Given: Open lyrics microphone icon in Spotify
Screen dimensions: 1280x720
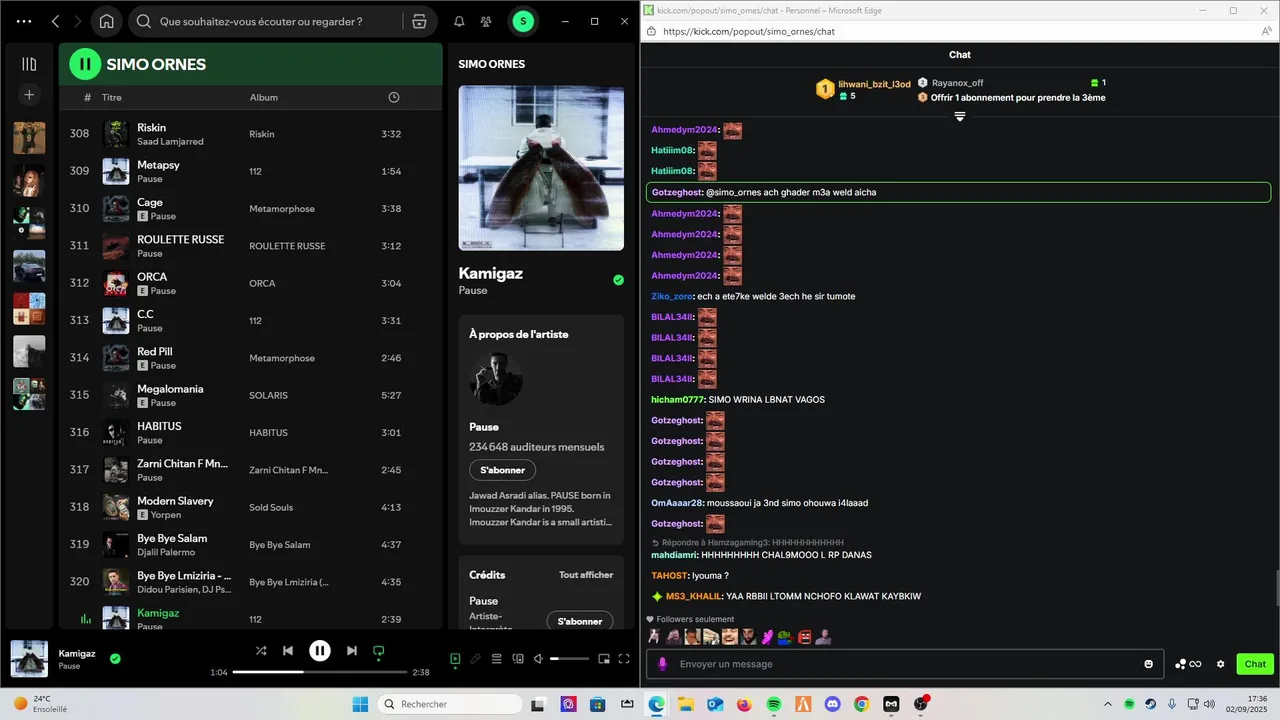Looking at the screenshot, I should tap(476, 659).
